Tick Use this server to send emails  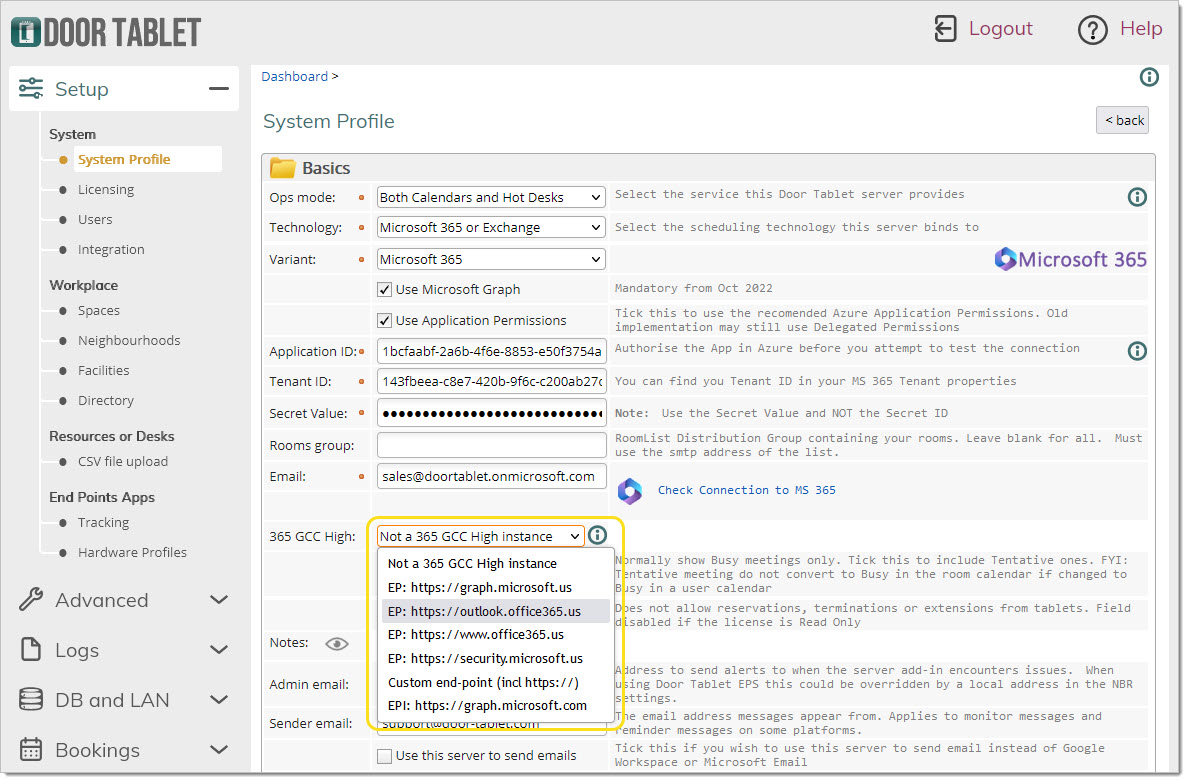385,755
